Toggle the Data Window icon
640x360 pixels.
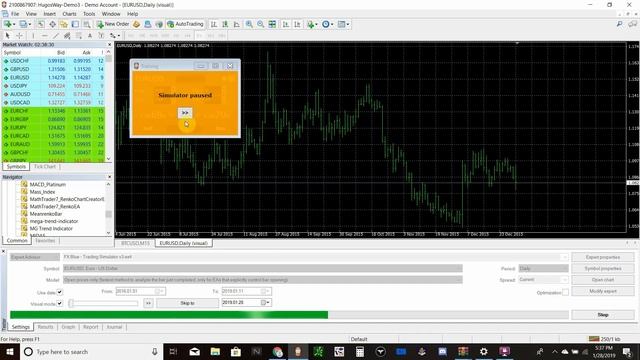[x=52, y=24]
